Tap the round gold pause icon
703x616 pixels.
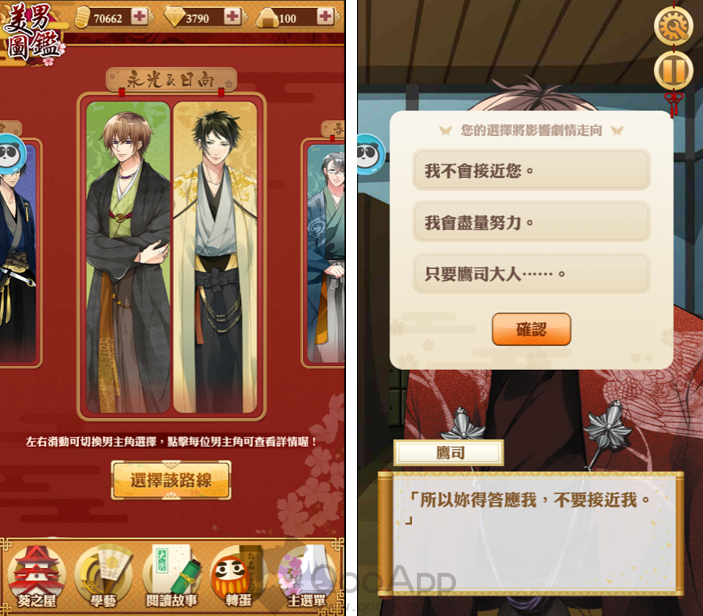(673, 70)
